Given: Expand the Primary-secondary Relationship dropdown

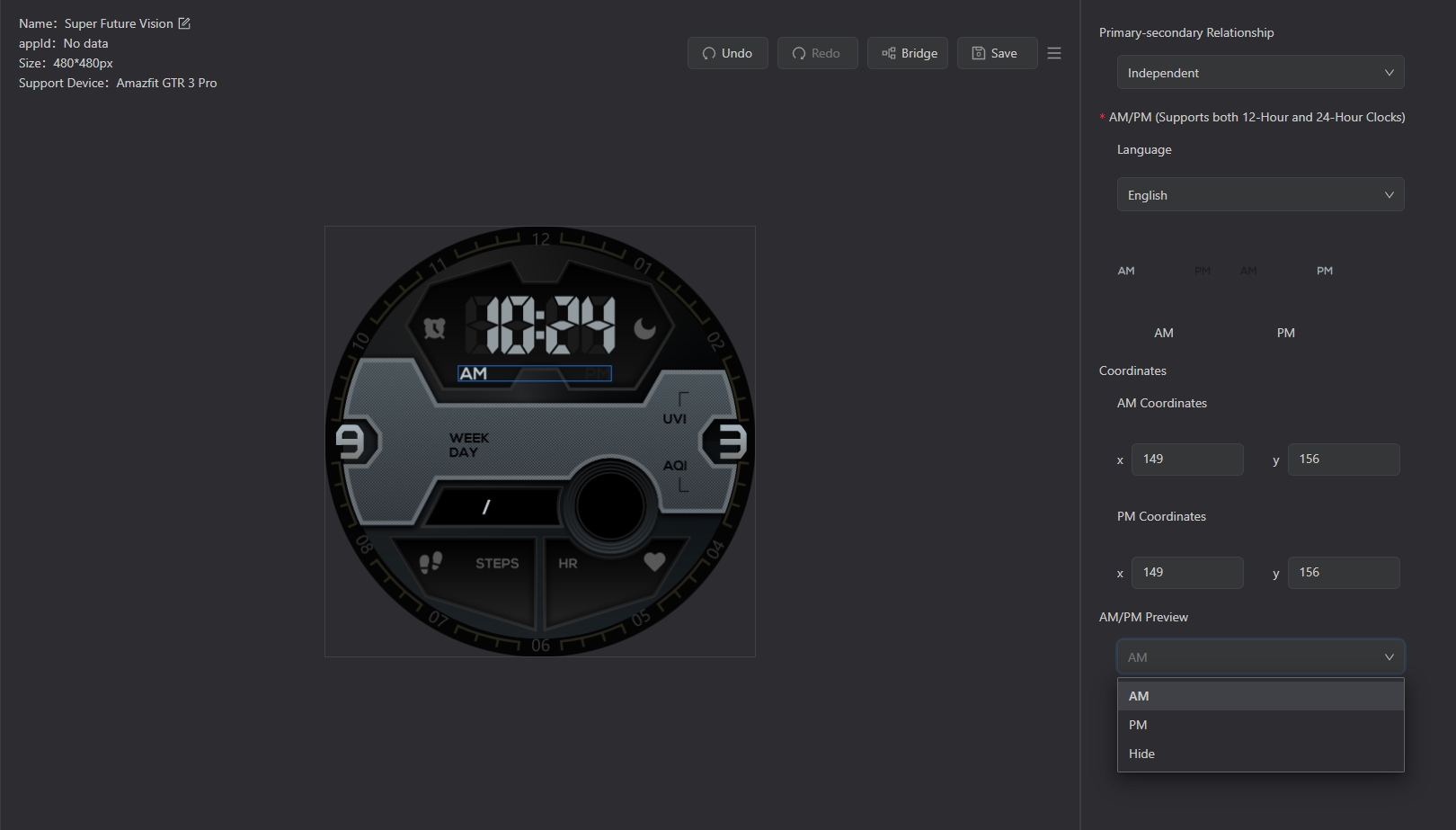Looking at the screenshot, I should [x=1260, y=73].
